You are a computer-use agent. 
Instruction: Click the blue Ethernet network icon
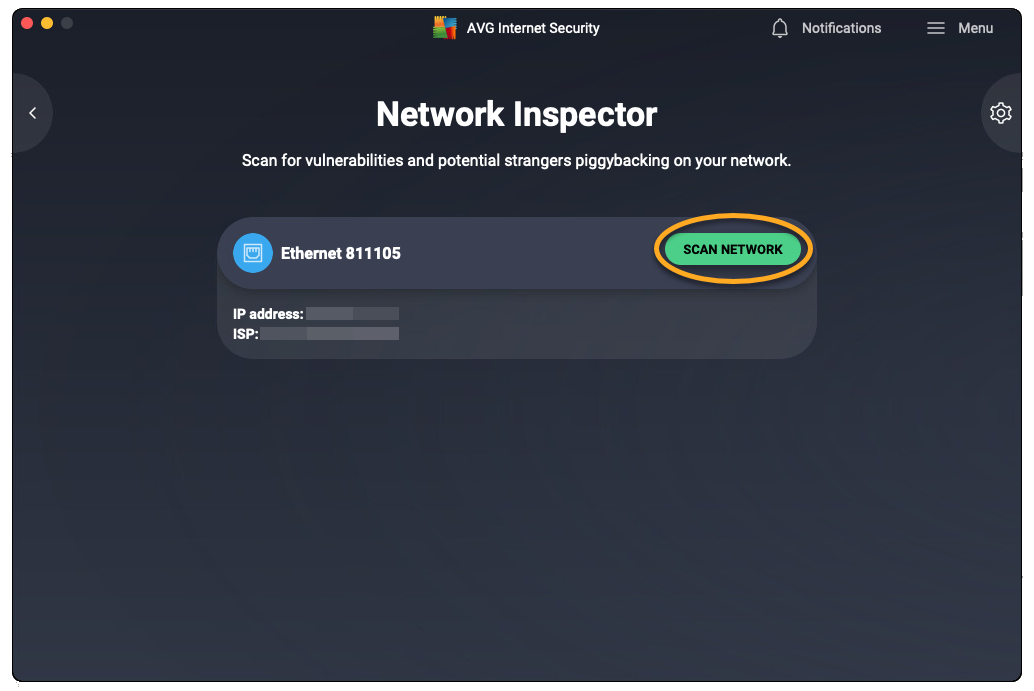253,253
